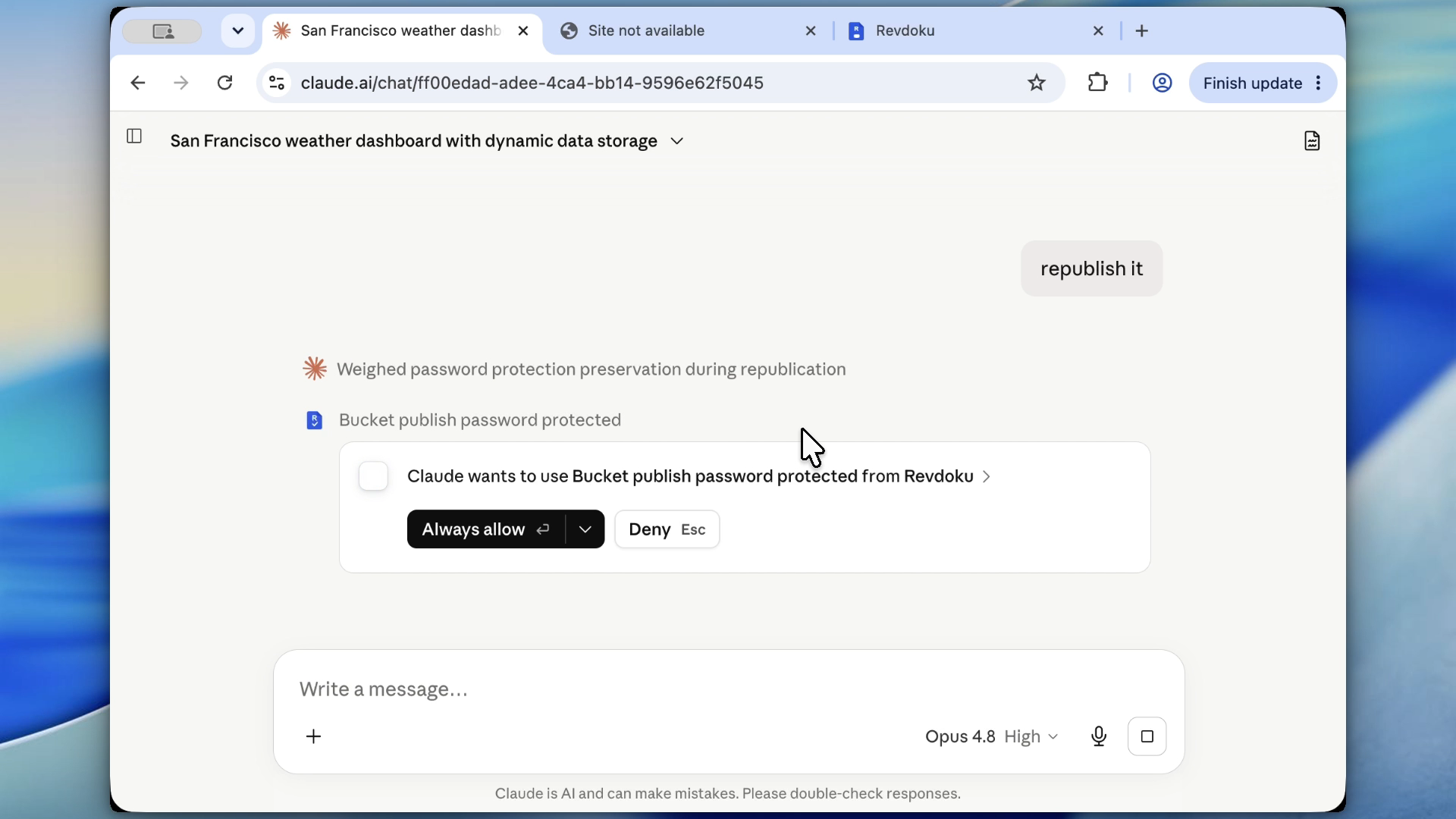Click the Finish update button

[x=1252, y=83]
